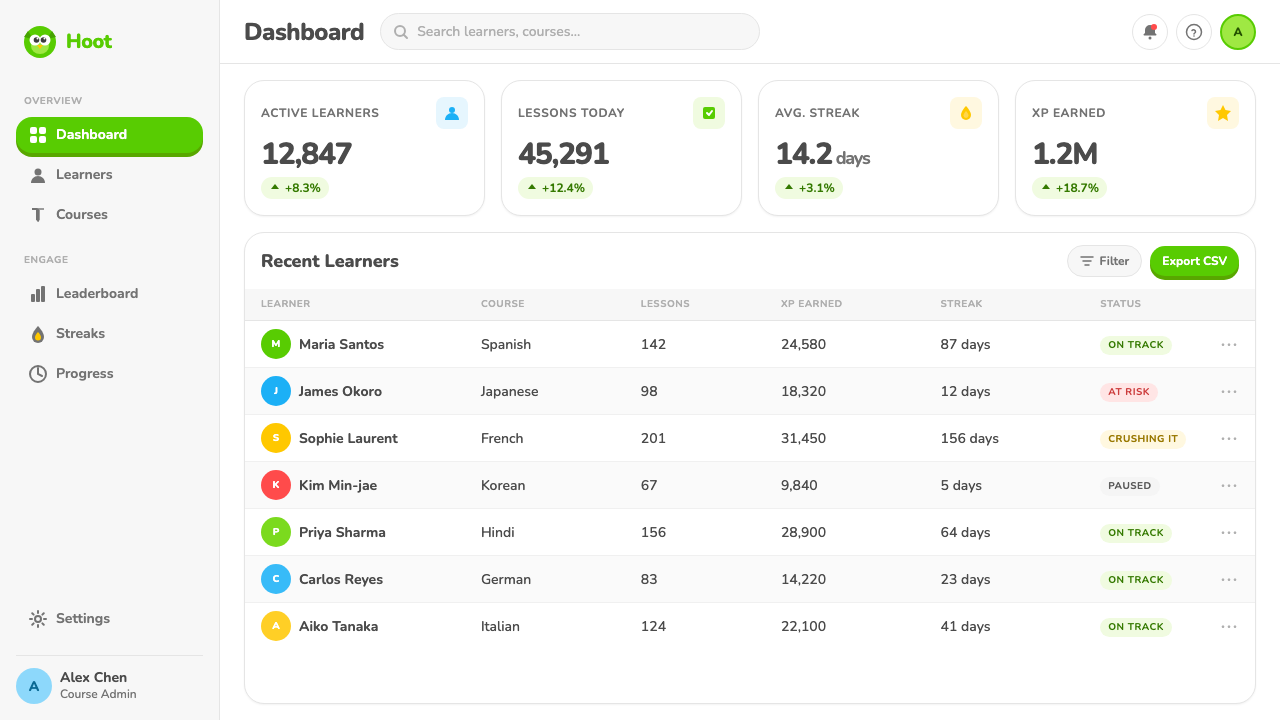This screenshot has height=720, width=1280.
Task: Focus the search learners, courses field
Action: tap(570, 32)
